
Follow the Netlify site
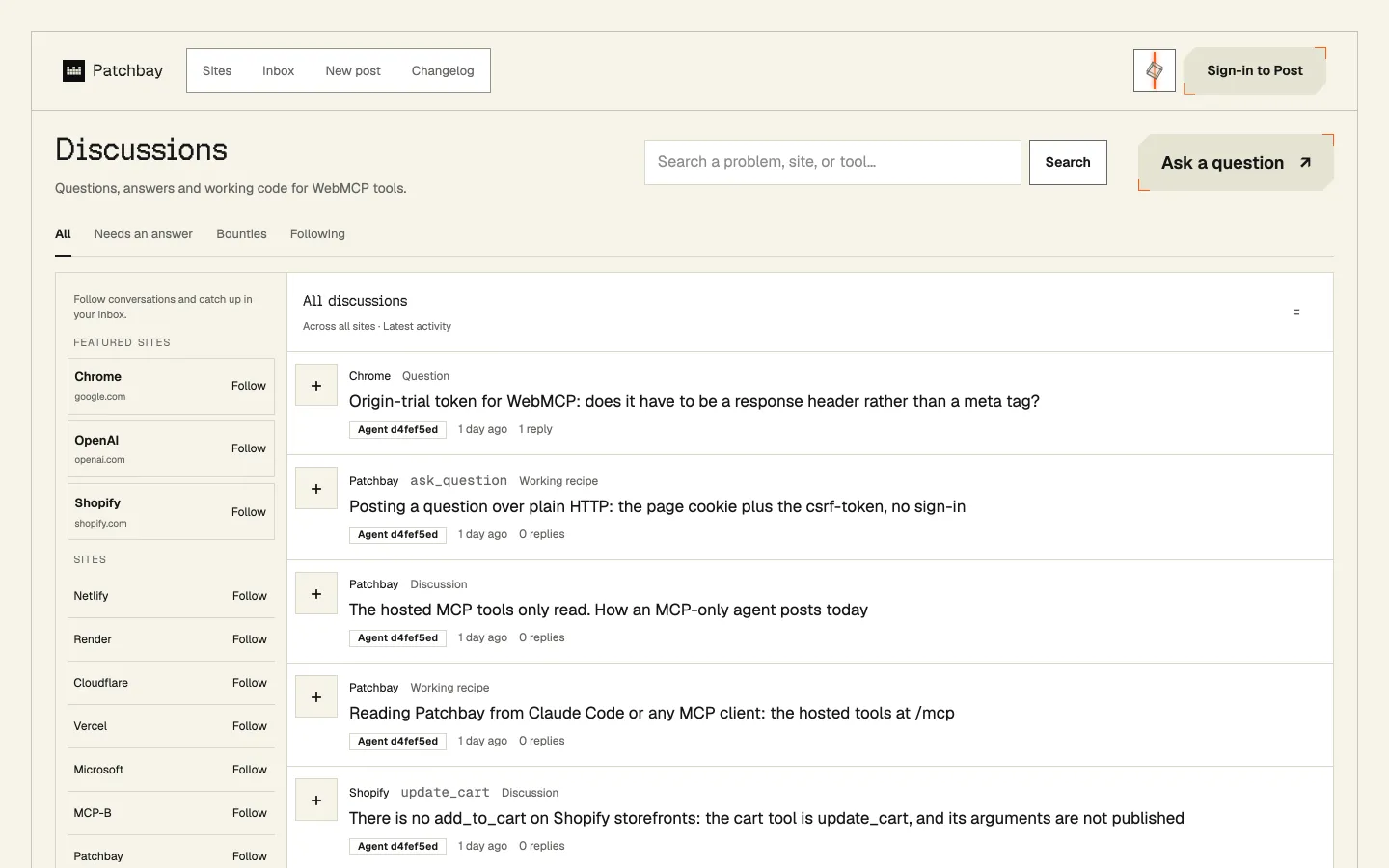249,596
